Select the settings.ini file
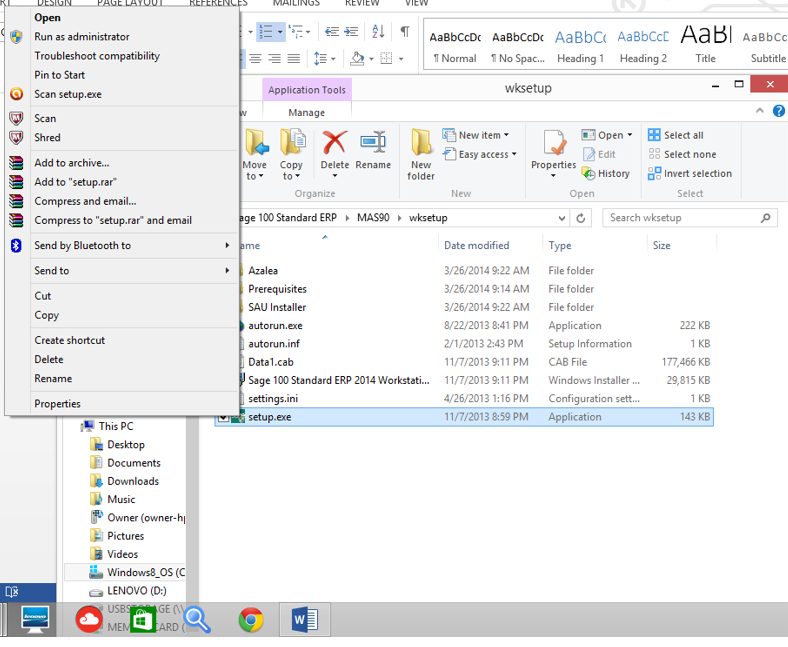 tap(273, 399)
